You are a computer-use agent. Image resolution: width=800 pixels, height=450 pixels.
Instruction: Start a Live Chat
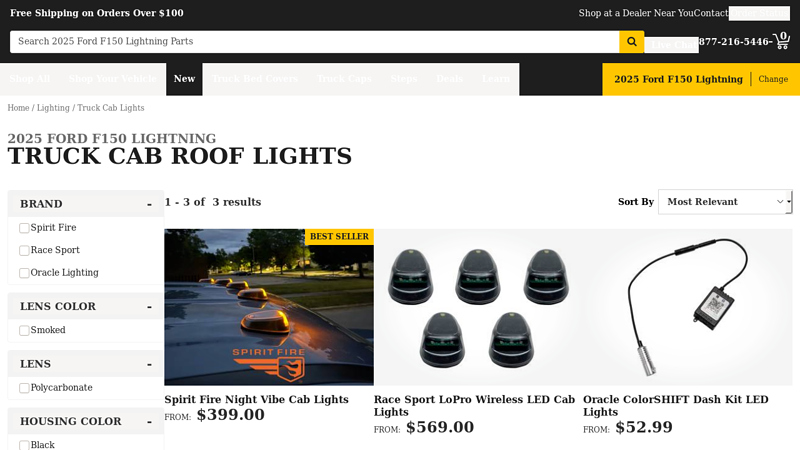pos(671,44)
